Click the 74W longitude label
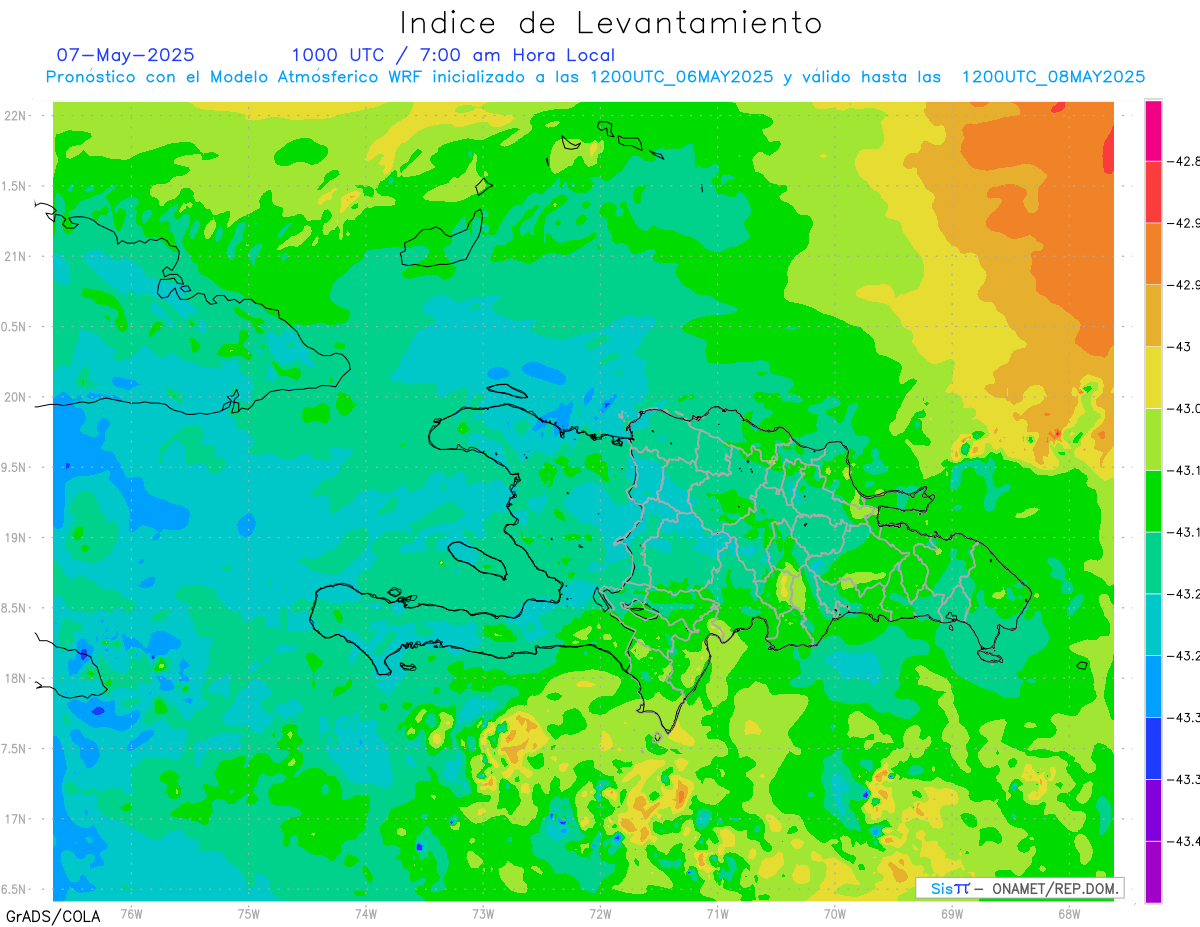The width and height of the screenshot is (1200, 927). [365, 913]
